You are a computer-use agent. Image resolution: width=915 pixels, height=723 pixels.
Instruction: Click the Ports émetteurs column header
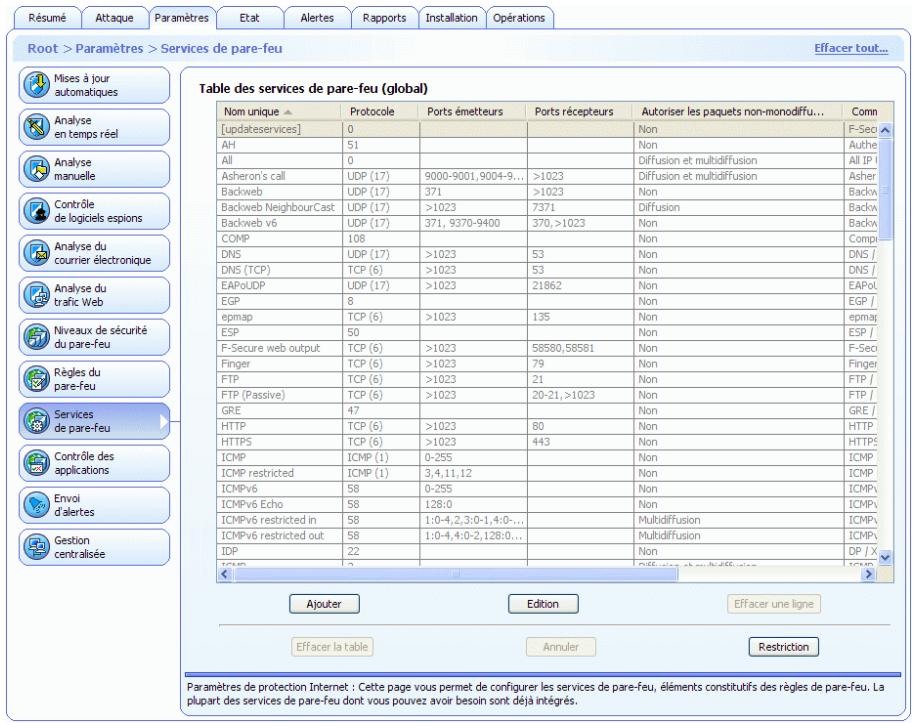click(x=473, y=111)
